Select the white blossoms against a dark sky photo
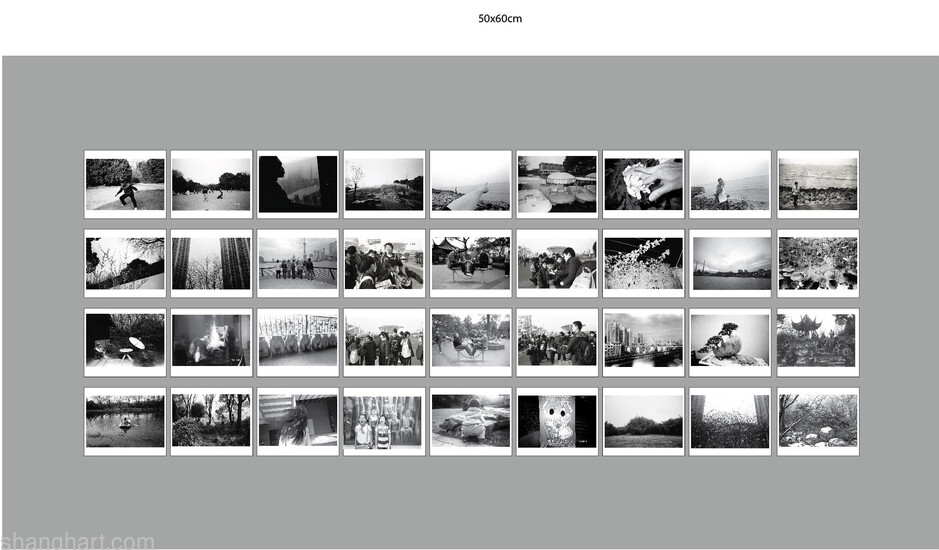The image size is (939, 550). (x=643, y=263)
